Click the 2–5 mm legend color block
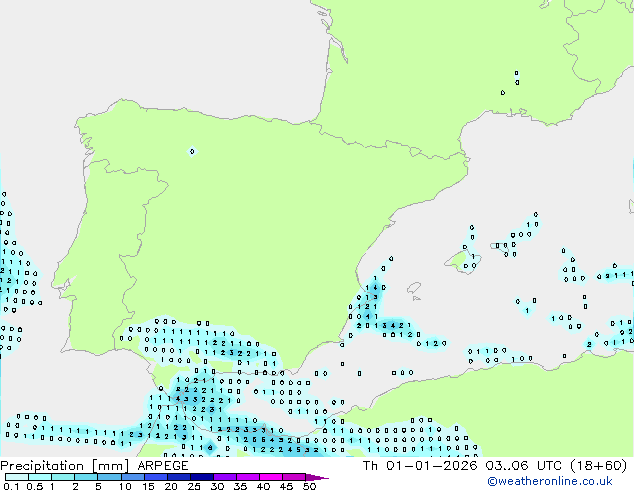 [x=86, y=477]
